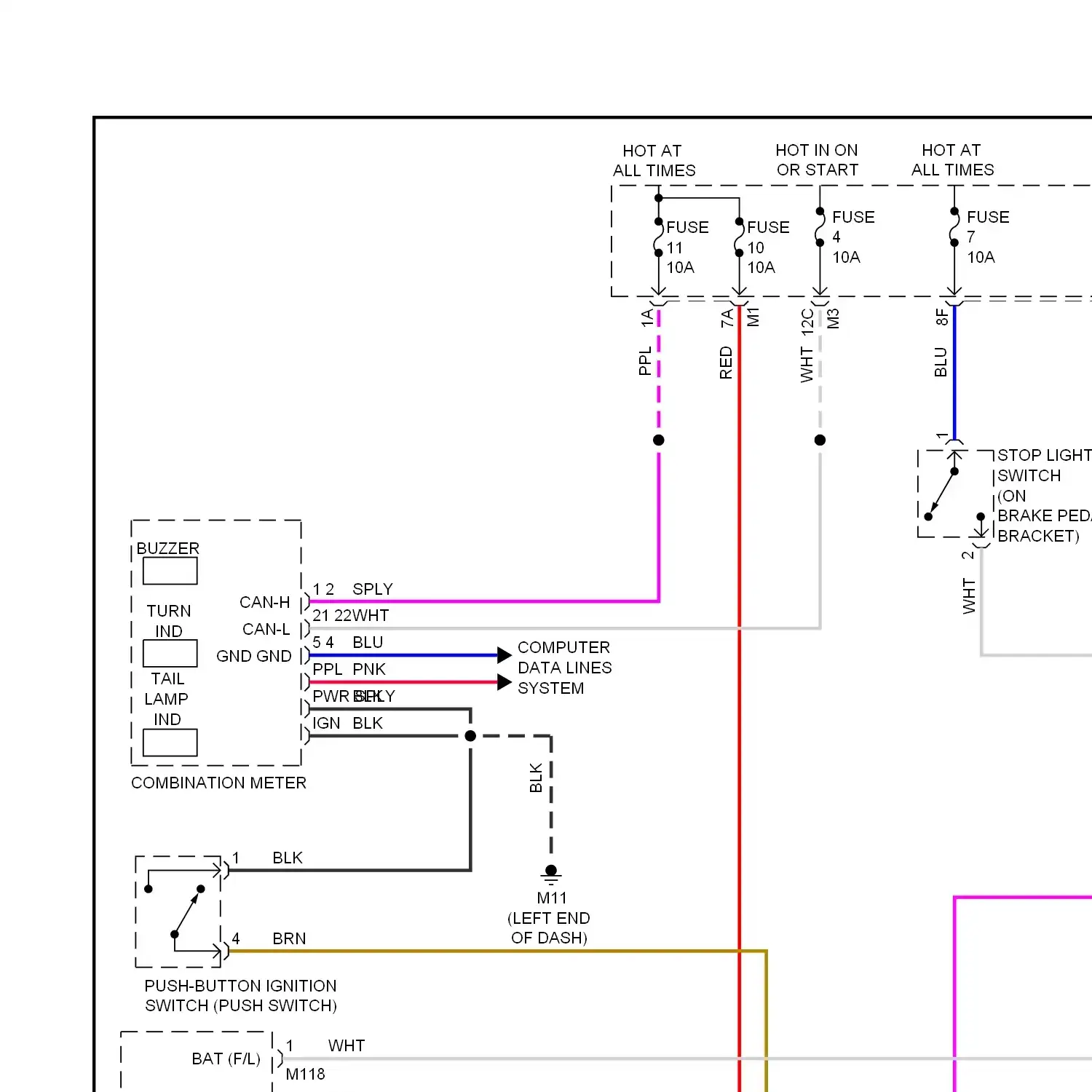Click the 7A connector pin label

point(727,317)
